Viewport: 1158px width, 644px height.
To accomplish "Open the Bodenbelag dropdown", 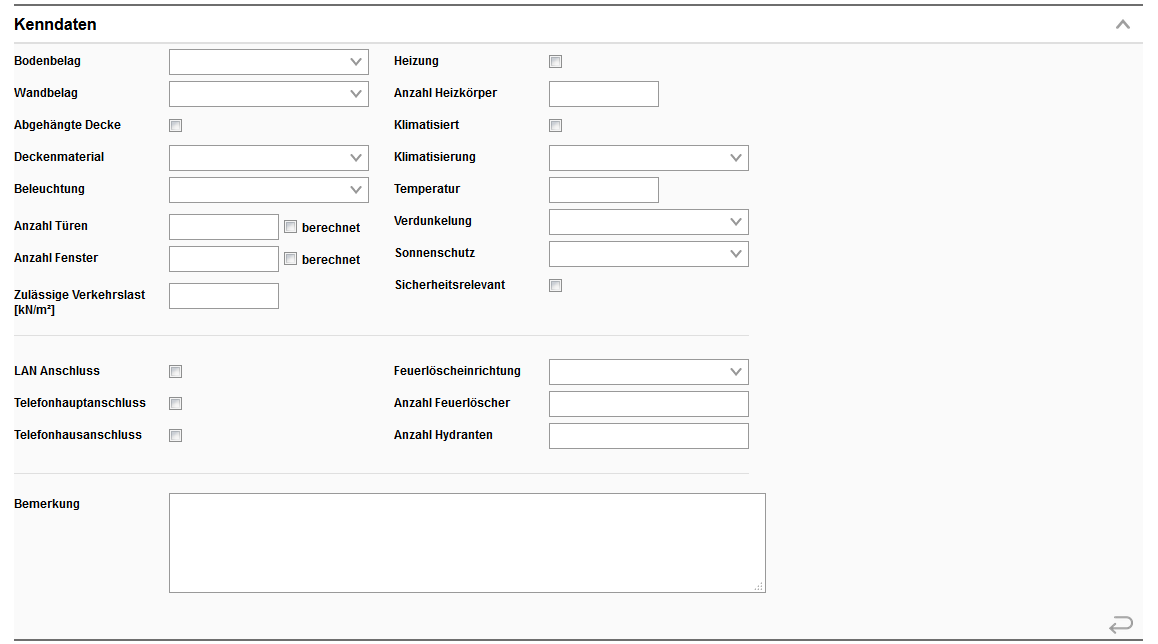I will click(269, 62).
